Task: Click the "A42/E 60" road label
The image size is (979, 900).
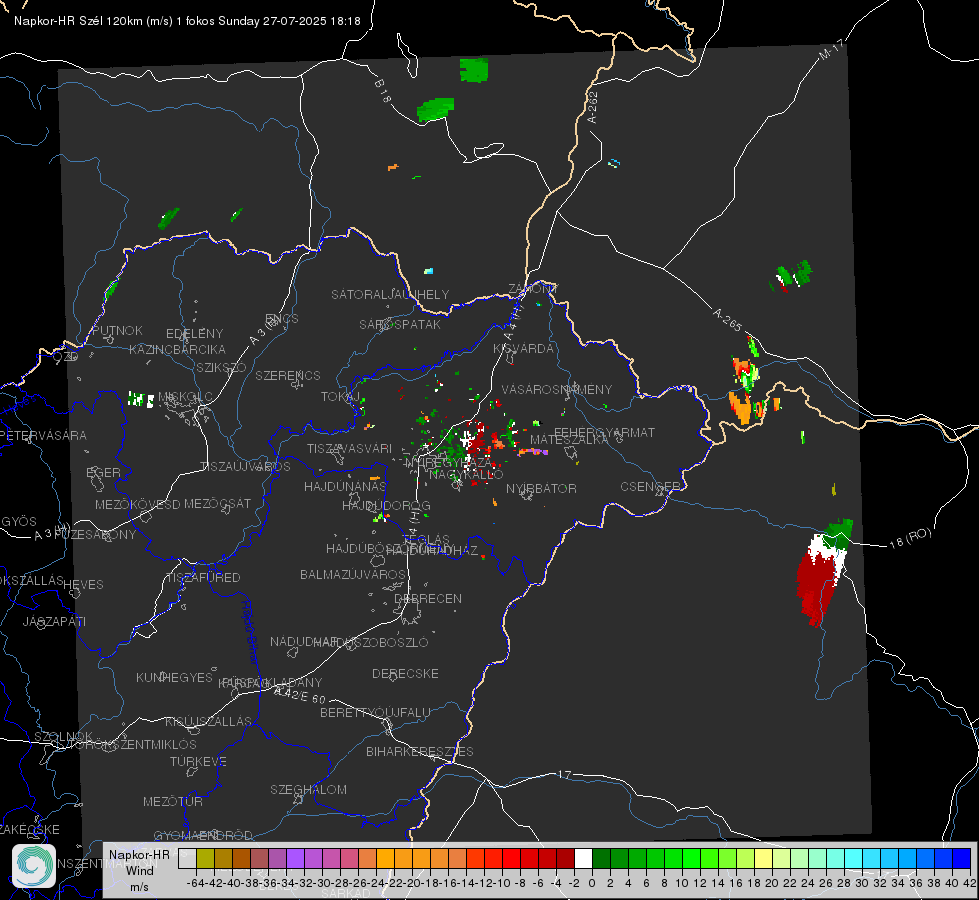Action: [300, 695]
